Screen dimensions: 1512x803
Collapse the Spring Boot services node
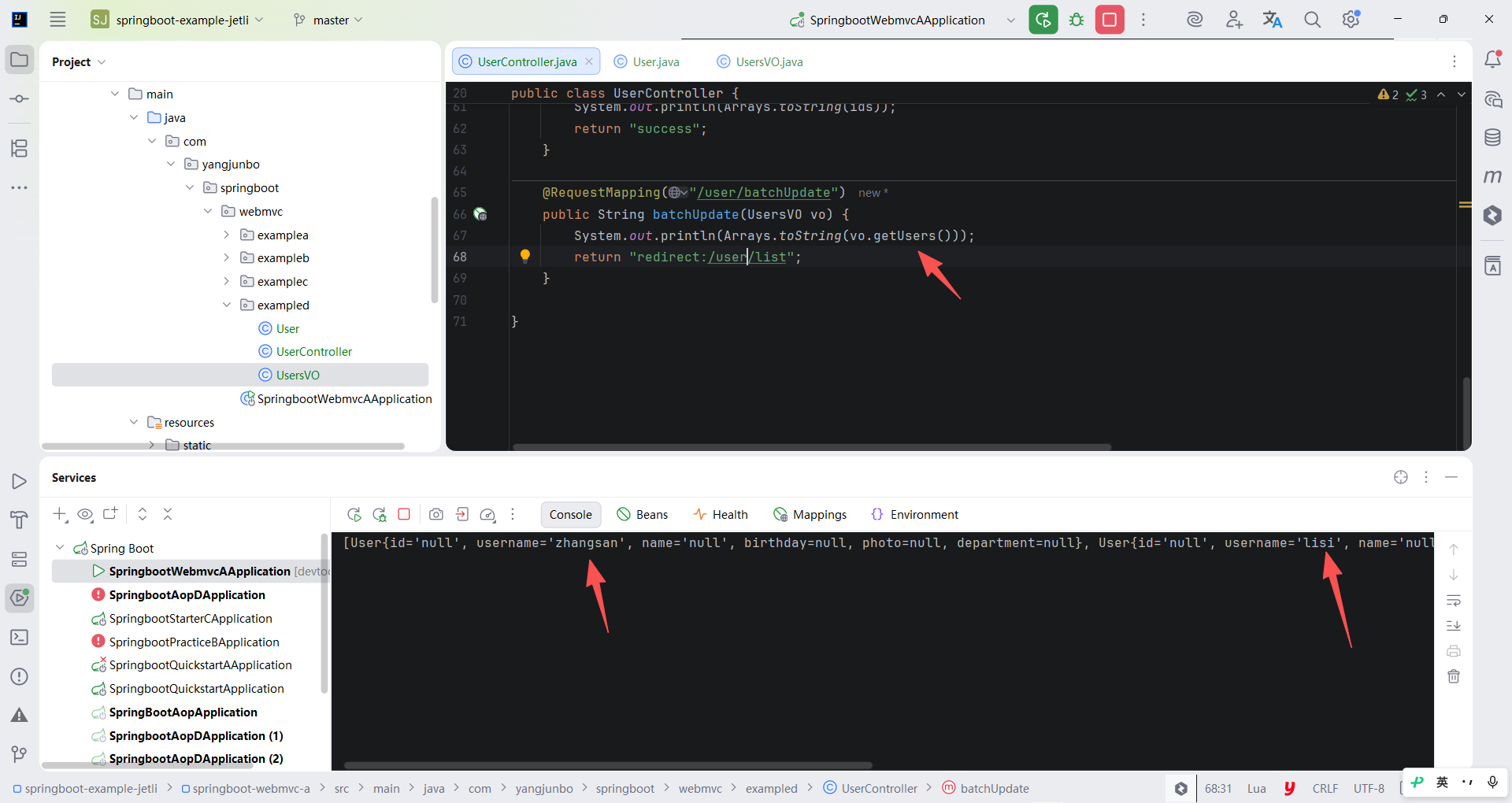point(60,547)
